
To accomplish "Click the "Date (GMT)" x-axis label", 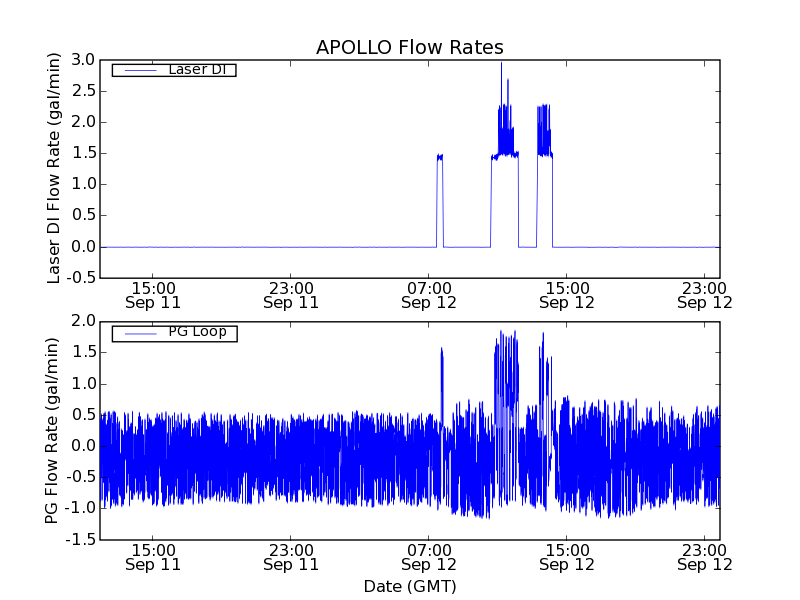I will 410,586.
